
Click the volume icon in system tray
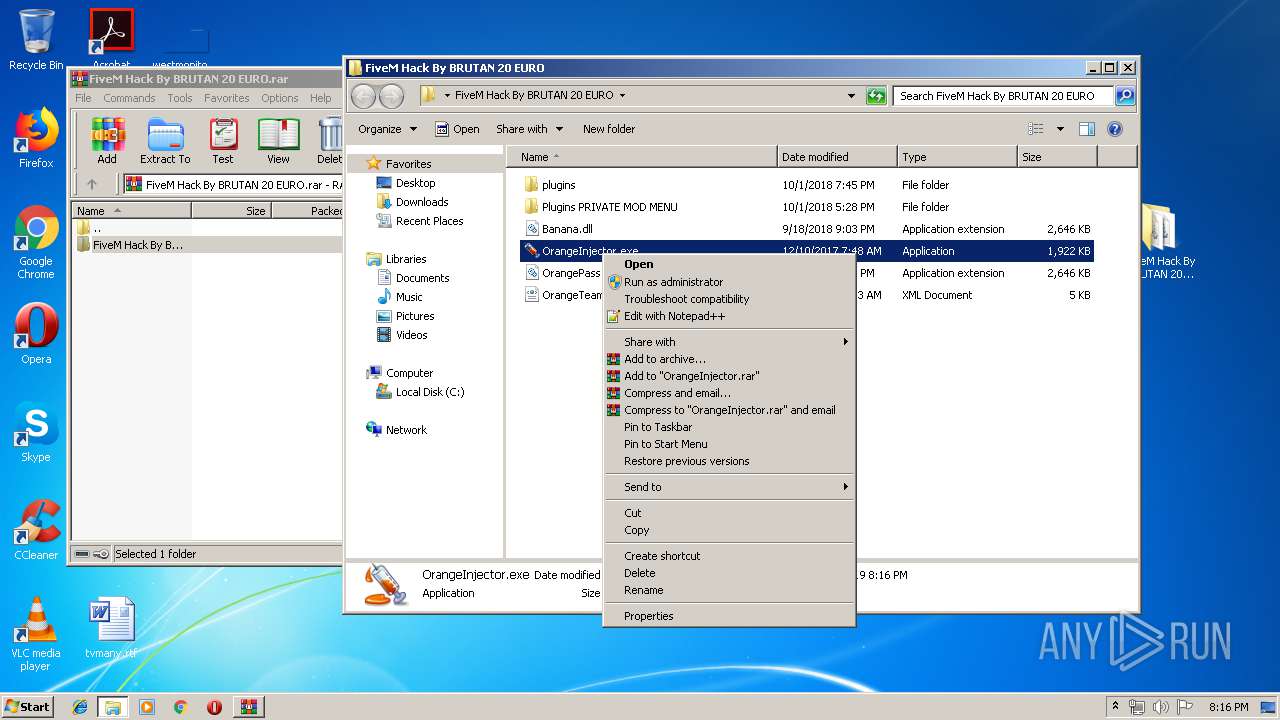pyautogui.click(x=1161, y=707)
